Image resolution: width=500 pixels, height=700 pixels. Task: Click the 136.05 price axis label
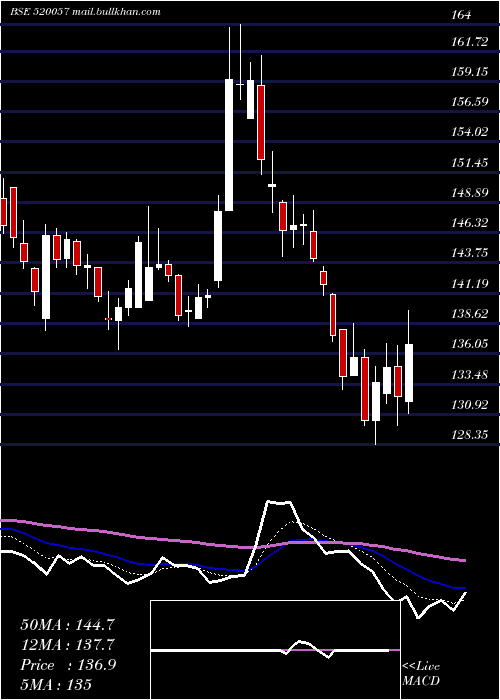click(469, 344)
